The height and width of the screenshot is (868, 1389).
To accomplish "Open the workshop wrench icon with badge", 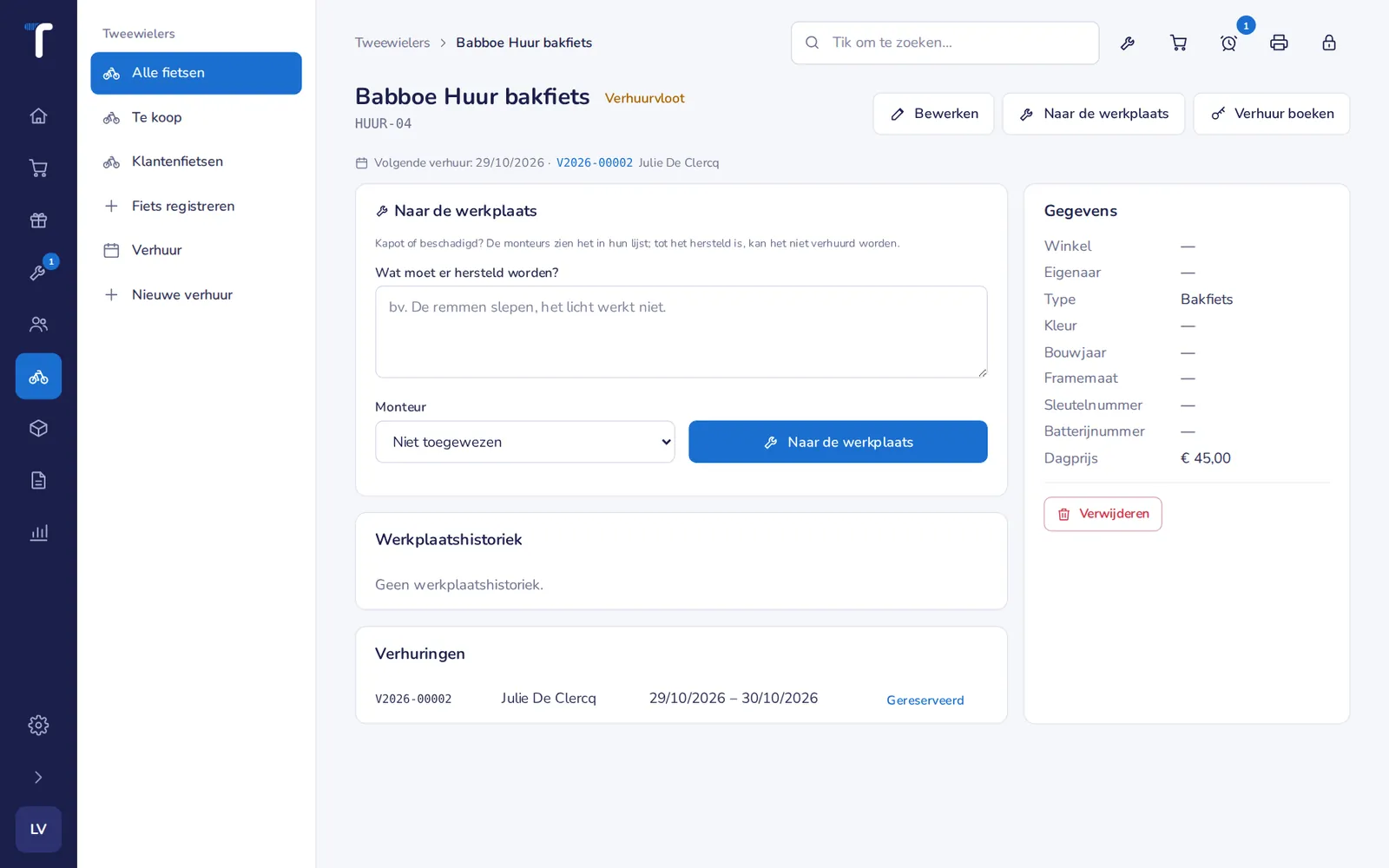I will point(38,273).
